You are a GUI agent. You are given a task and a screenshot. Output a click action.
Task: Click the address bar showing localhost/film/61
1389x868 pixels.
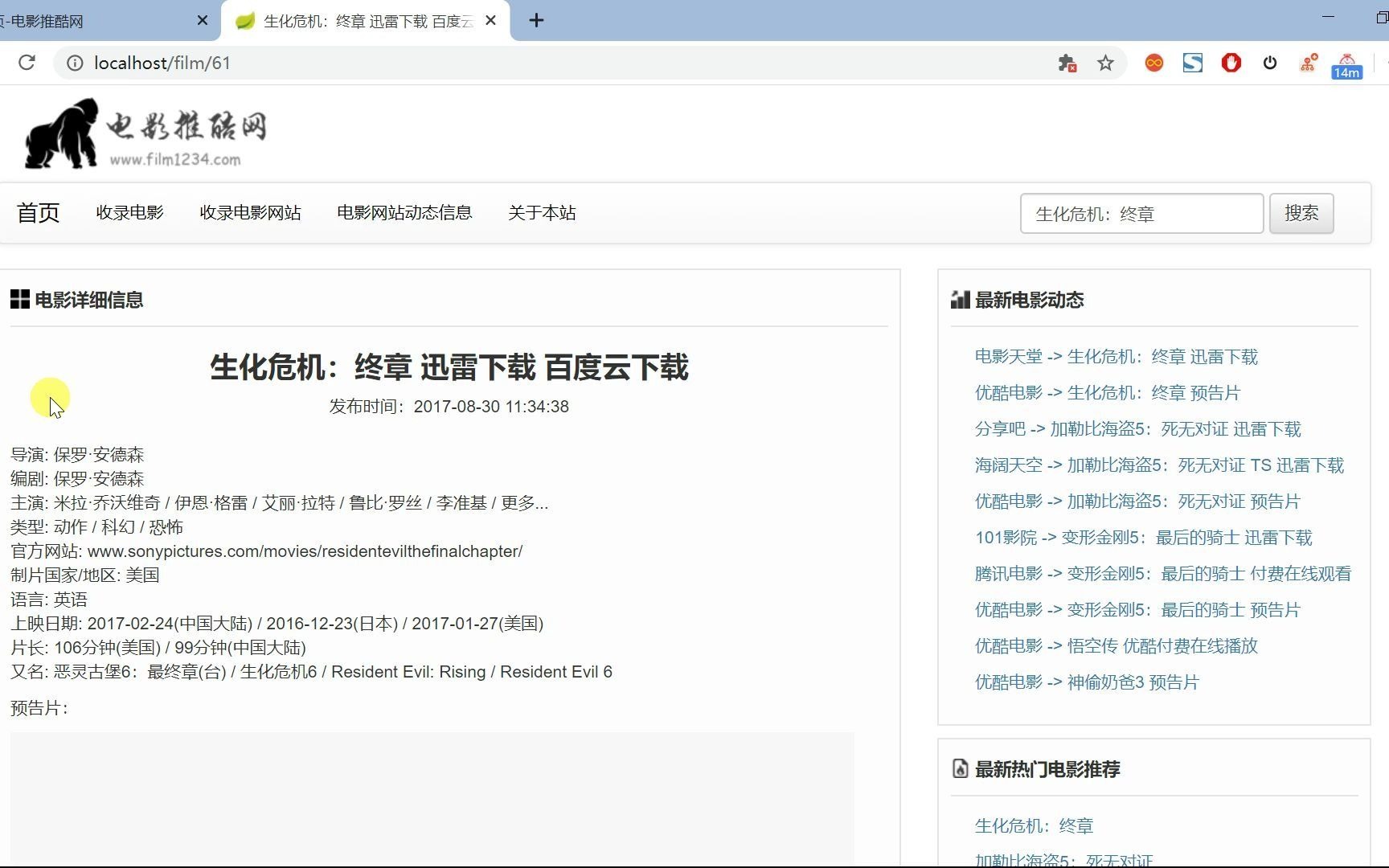[x=555, y=63]
